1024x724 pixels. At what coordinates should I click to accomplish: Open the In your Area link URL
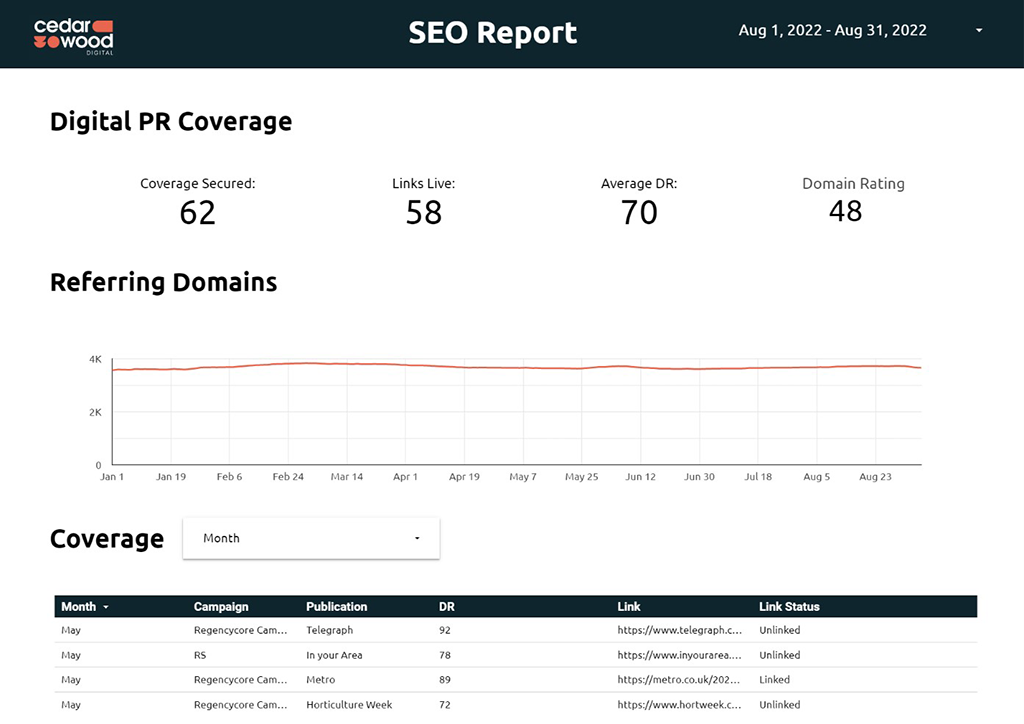(680, 656)
